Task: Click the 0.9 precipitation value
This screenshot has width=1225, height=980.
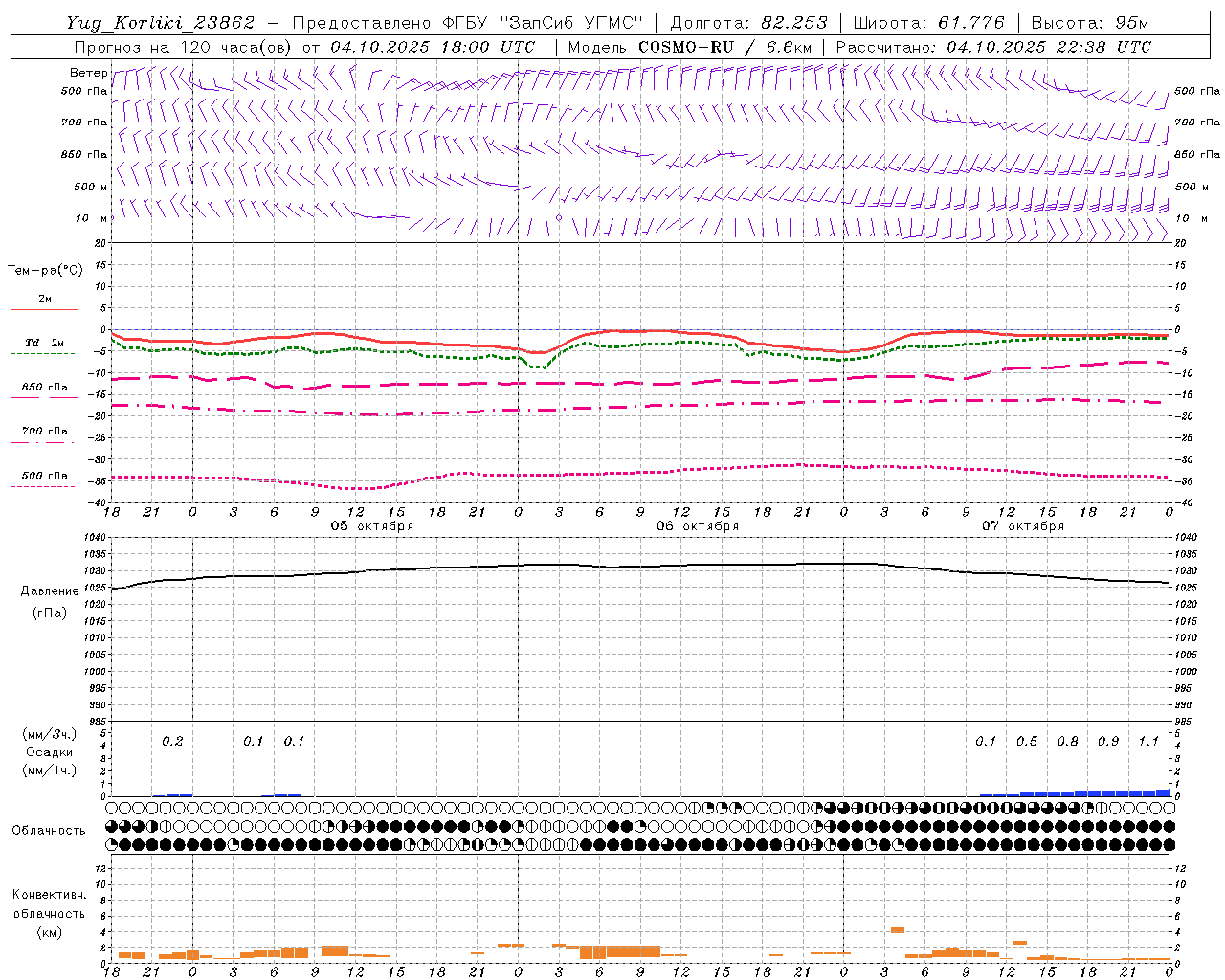Action: [1108, 742]
